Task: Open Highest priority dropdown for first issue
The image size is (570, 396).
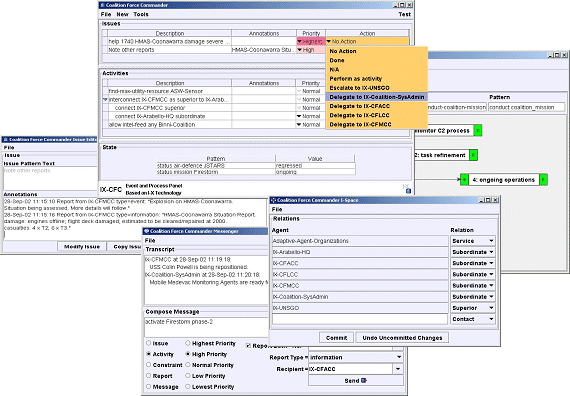Action: [311, 41]
